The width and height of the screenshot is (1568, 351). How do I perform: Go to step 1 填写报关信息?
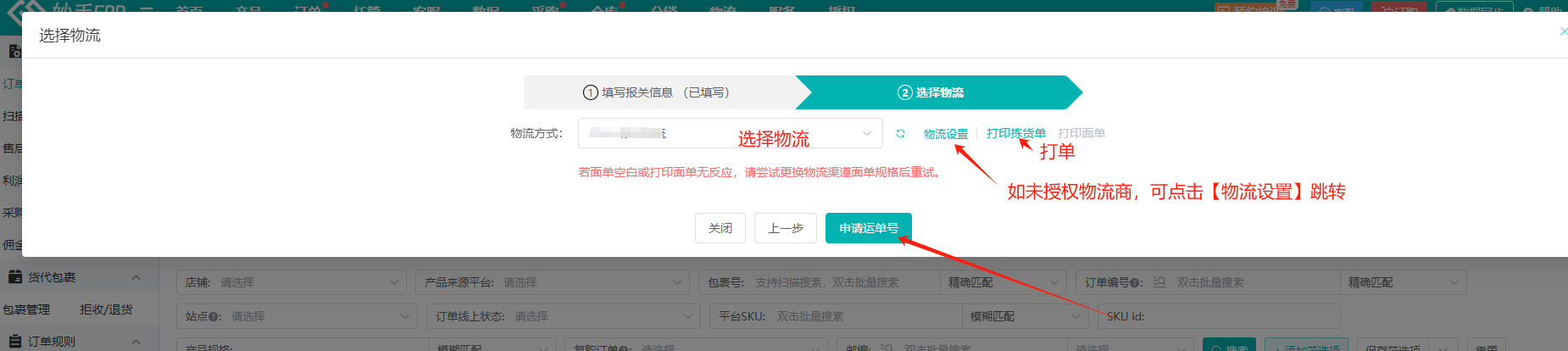[x=657, y=92]
